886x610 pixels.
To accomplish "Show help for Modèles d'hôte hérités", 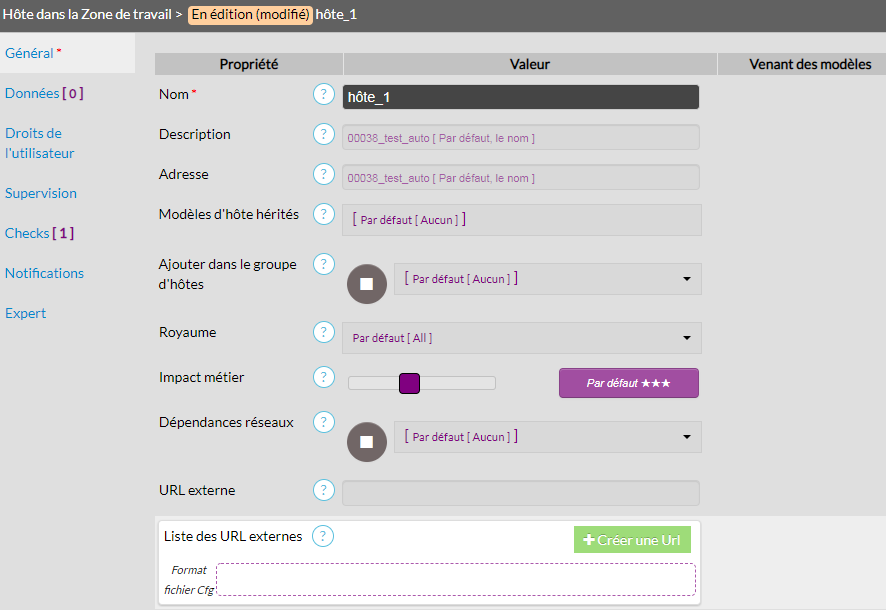I will click(x=323, y=215).
